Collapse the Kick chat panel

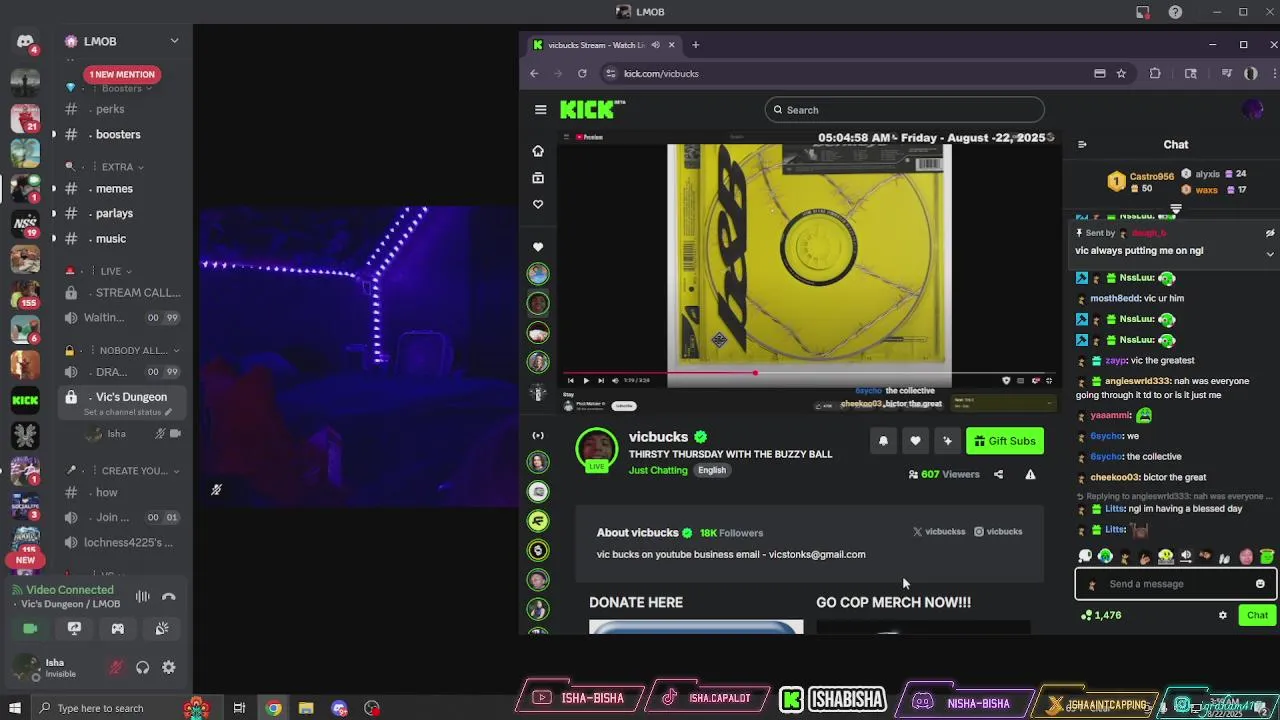point(1082,145)
